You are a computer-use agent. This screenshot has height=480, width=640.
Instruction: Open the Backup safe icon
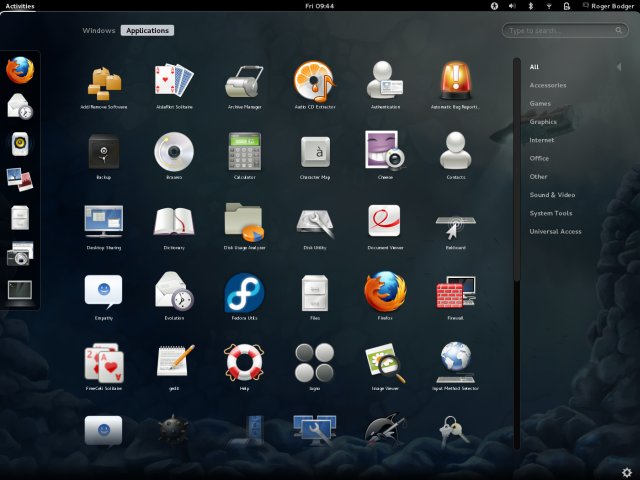pyautogui.click(x=104, y=155)
